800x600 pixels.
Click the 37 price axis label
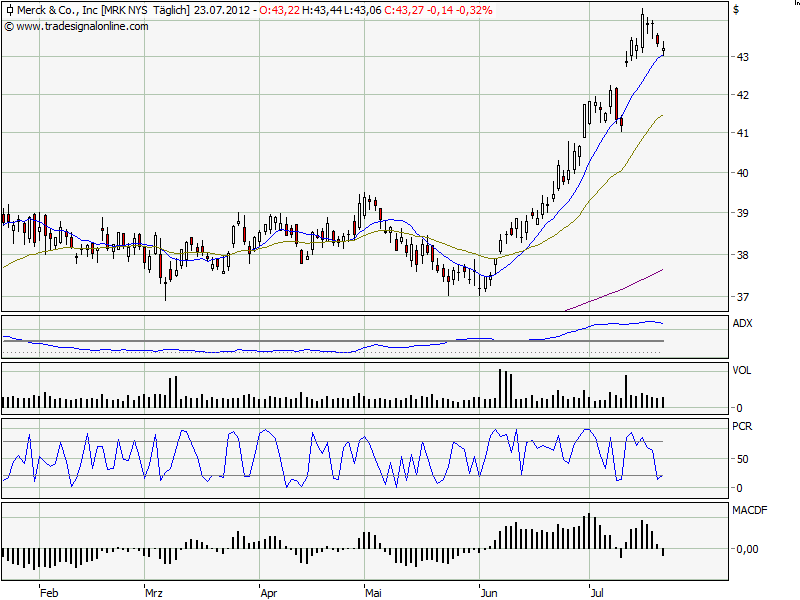(x=743, y=296)
